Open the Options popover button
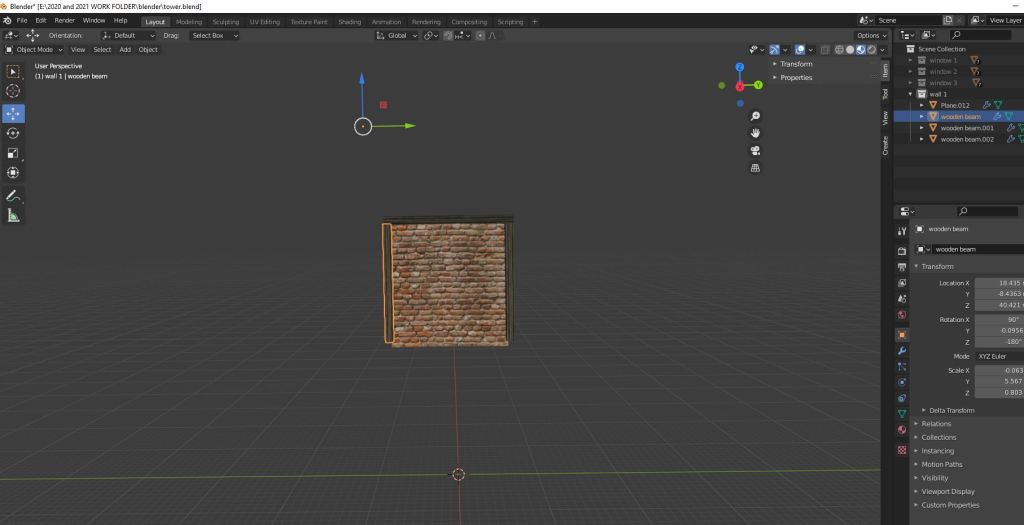1024x525 pixels. pos(870,35)
